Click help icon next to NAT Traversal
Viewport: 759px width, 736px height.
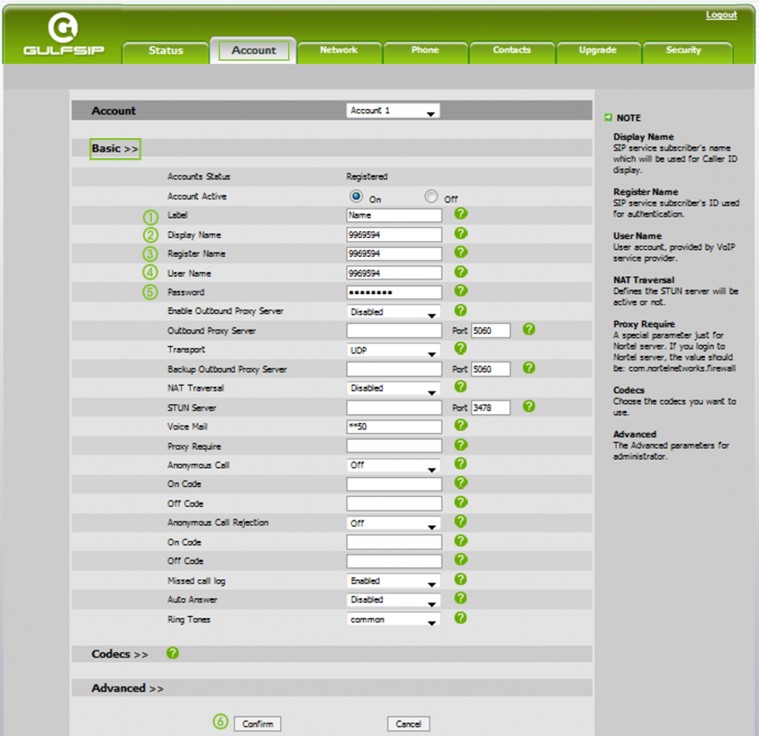click(461, 386)
